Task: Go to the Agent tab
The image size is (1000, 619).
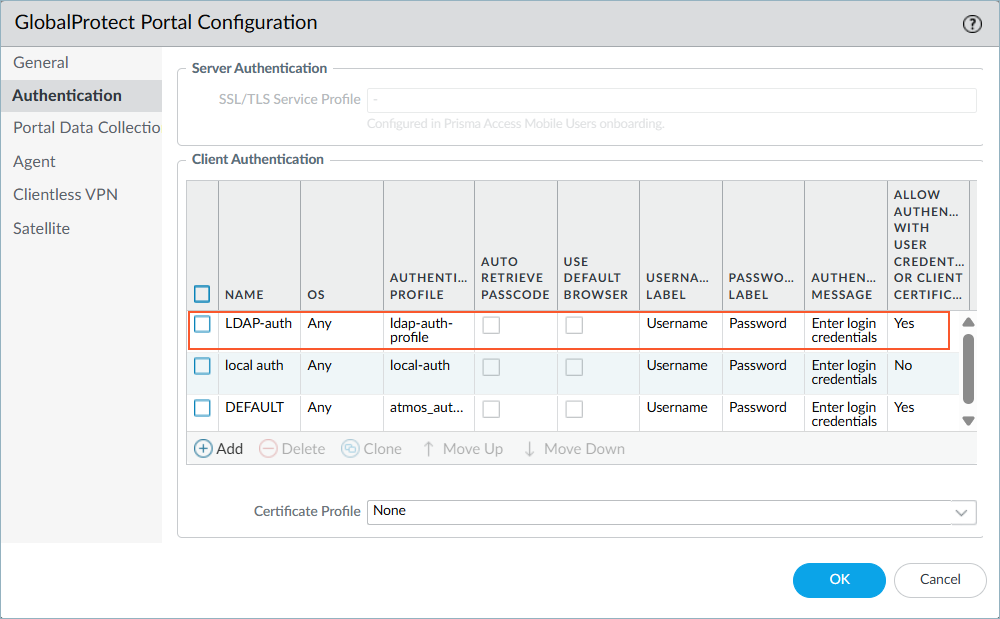Action: click(x=34, y=161)
